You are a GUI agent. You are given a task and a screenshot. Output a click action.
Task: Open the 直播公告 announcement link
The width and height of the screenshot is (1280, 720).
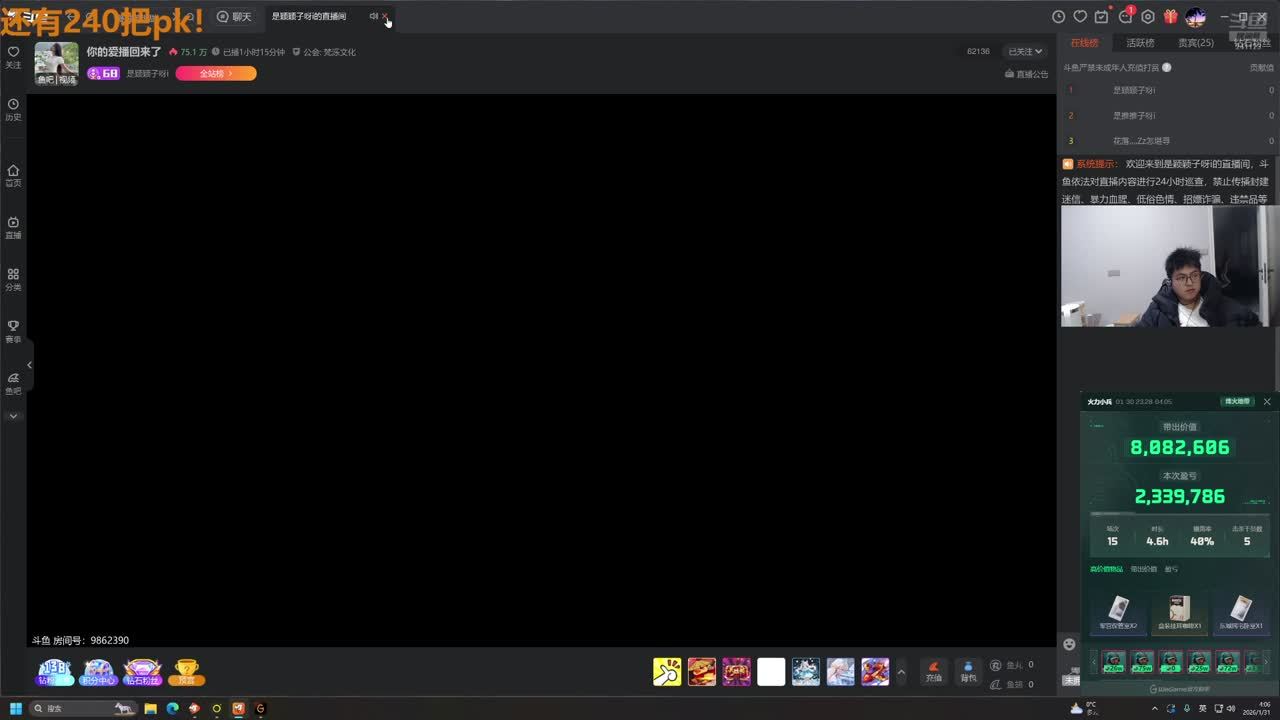pyautogui.click(x=1027, y=74)
